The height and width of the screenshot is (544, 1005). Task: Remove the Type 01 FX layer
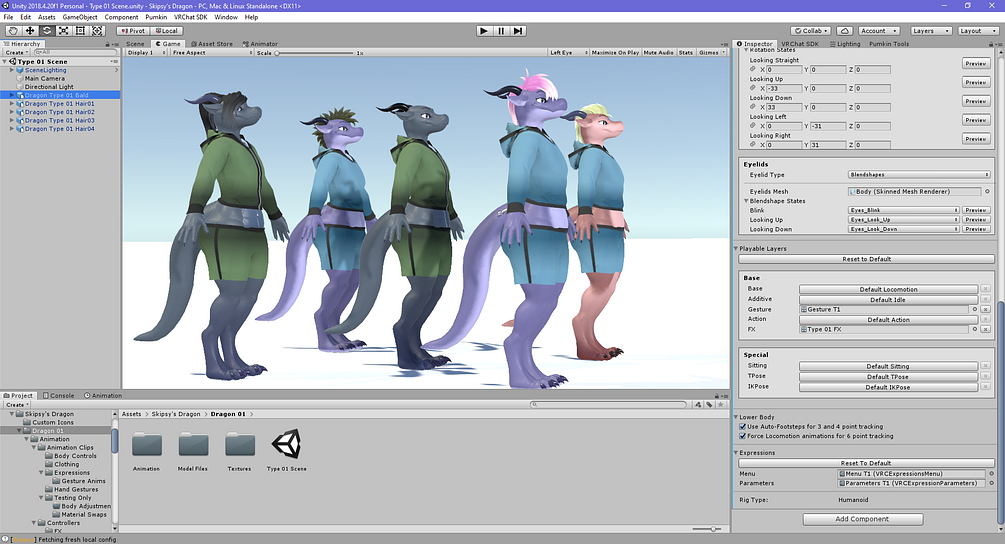986,329
